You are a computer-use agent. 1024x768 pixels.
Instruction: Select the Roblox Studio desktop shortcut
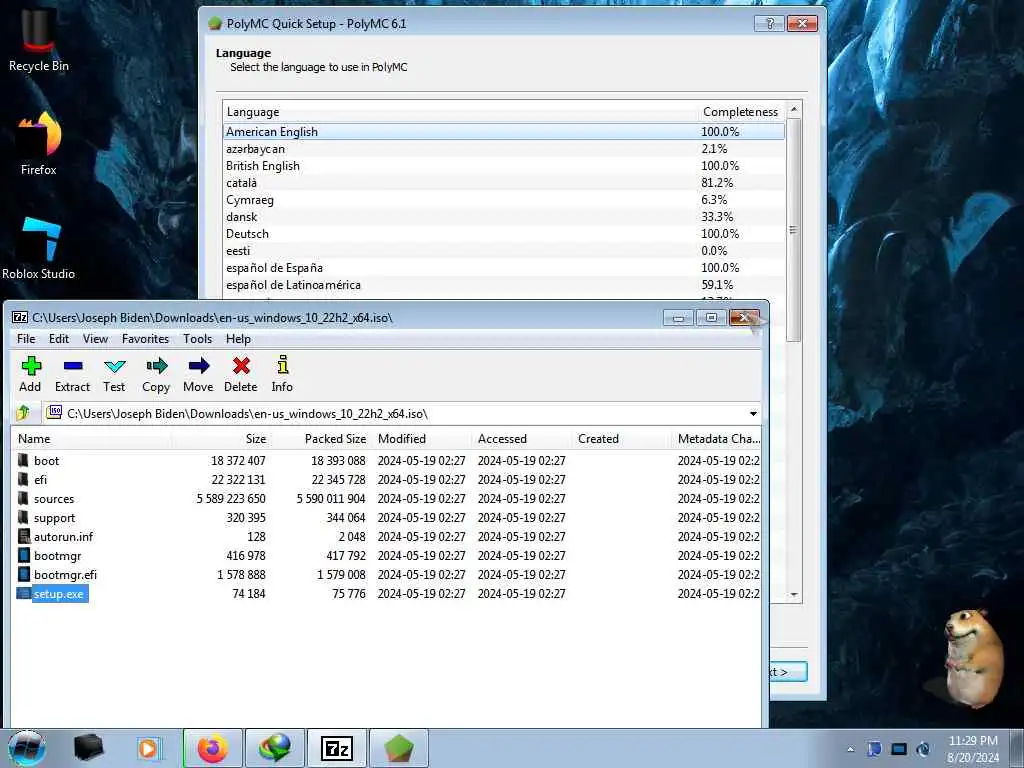[x=39, y=248]
